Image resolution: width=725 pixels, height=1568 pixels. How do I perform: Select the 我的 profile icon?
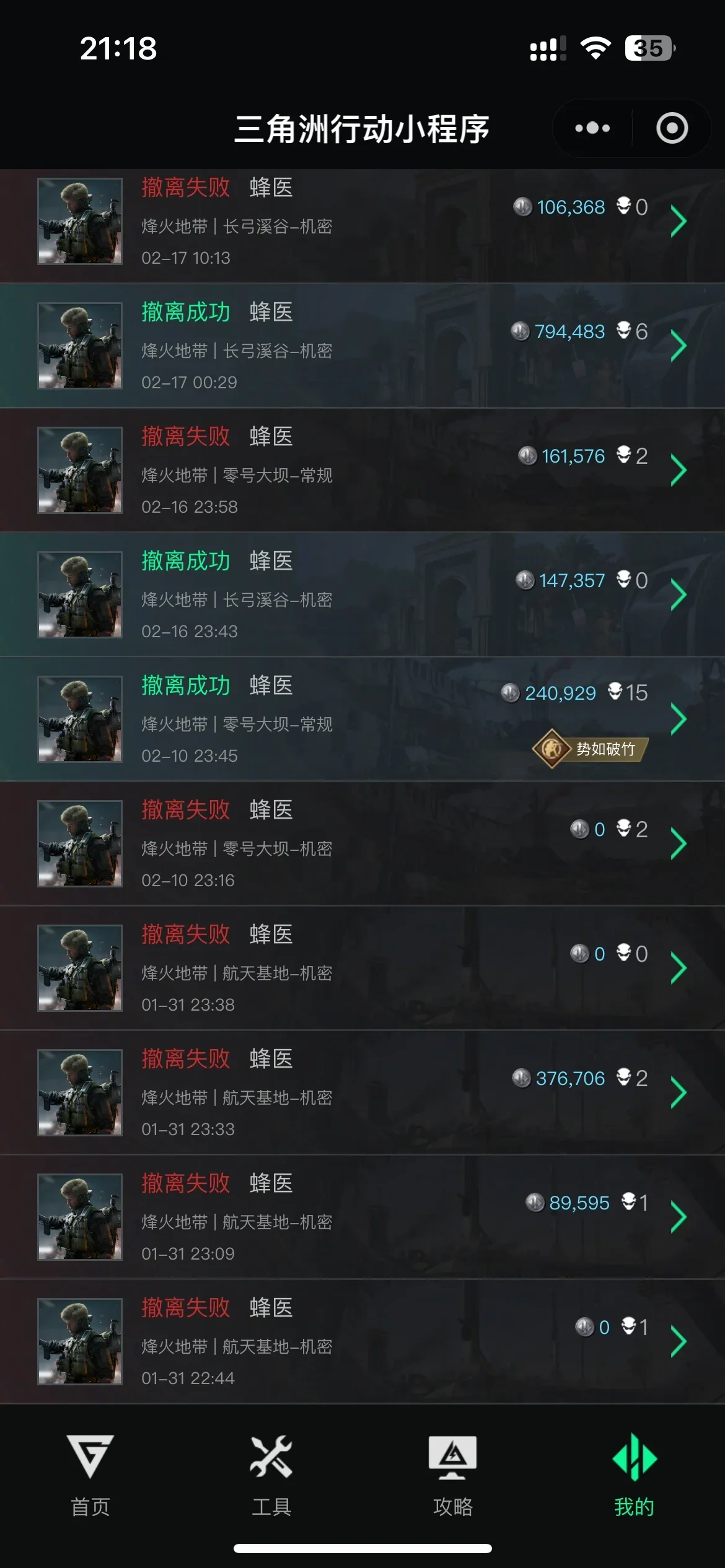click(x=635, y=1457)
